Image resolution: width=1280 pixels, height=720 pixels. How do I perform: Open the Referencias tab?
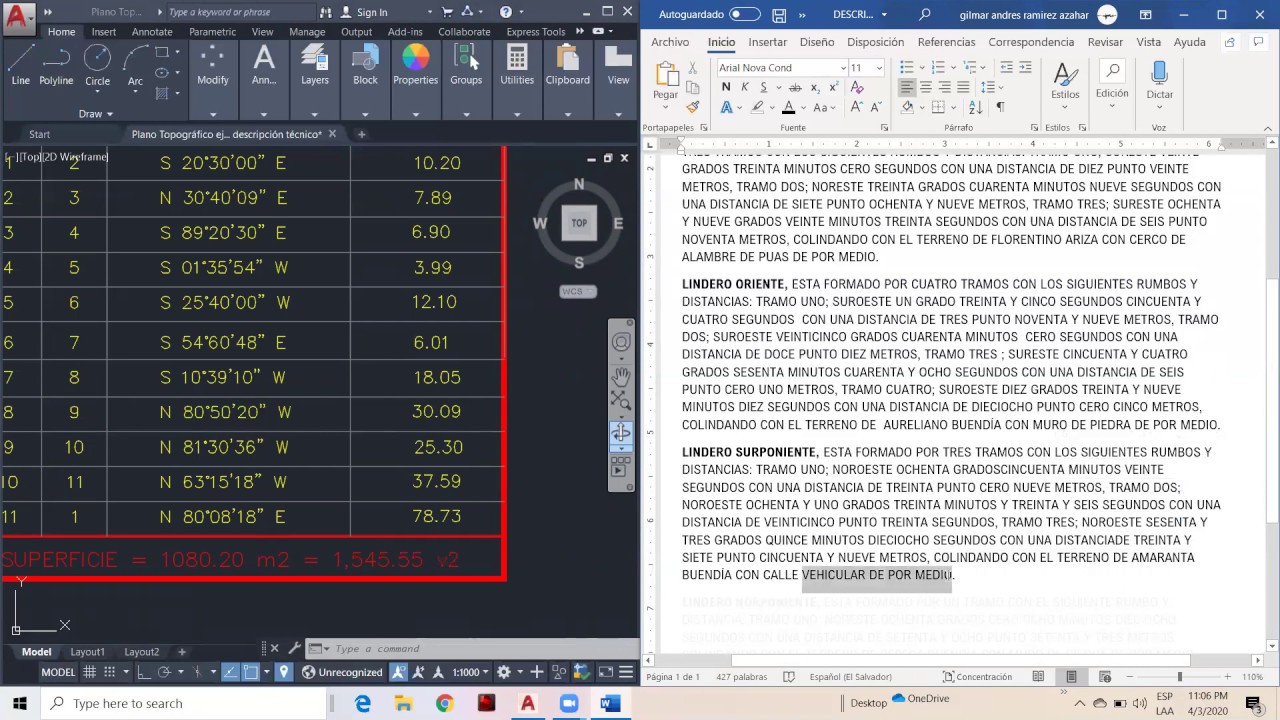tap(946, 42)
